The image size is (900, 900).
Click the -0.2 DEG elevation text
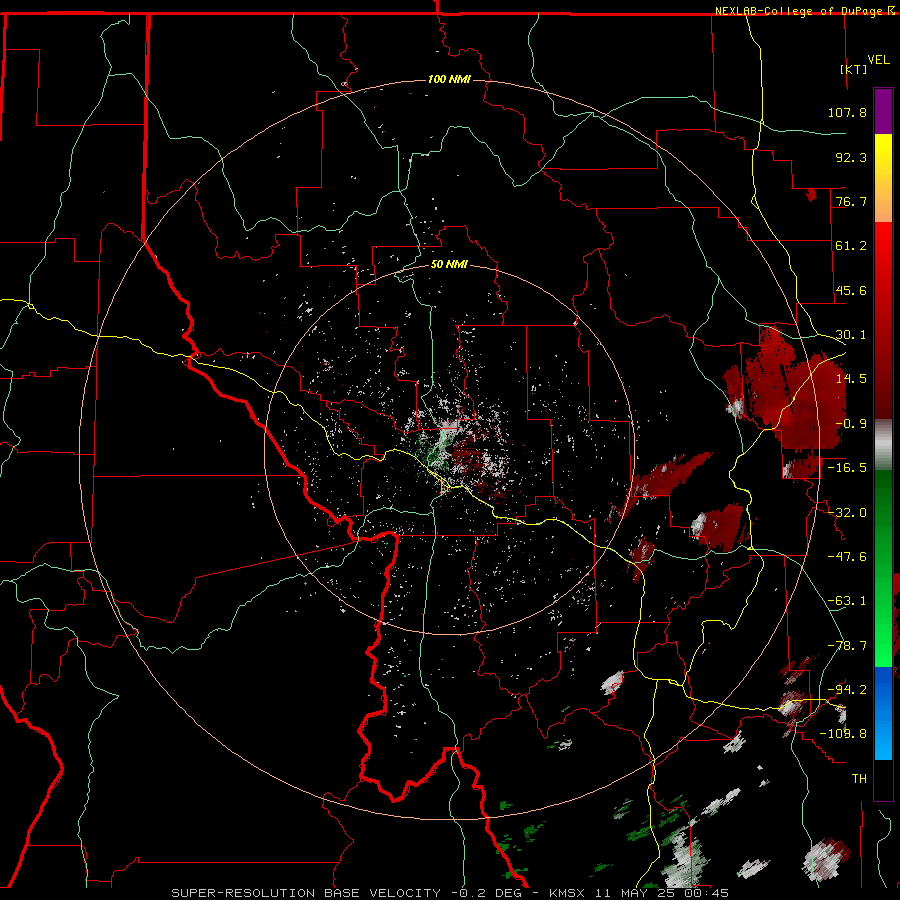486,893
